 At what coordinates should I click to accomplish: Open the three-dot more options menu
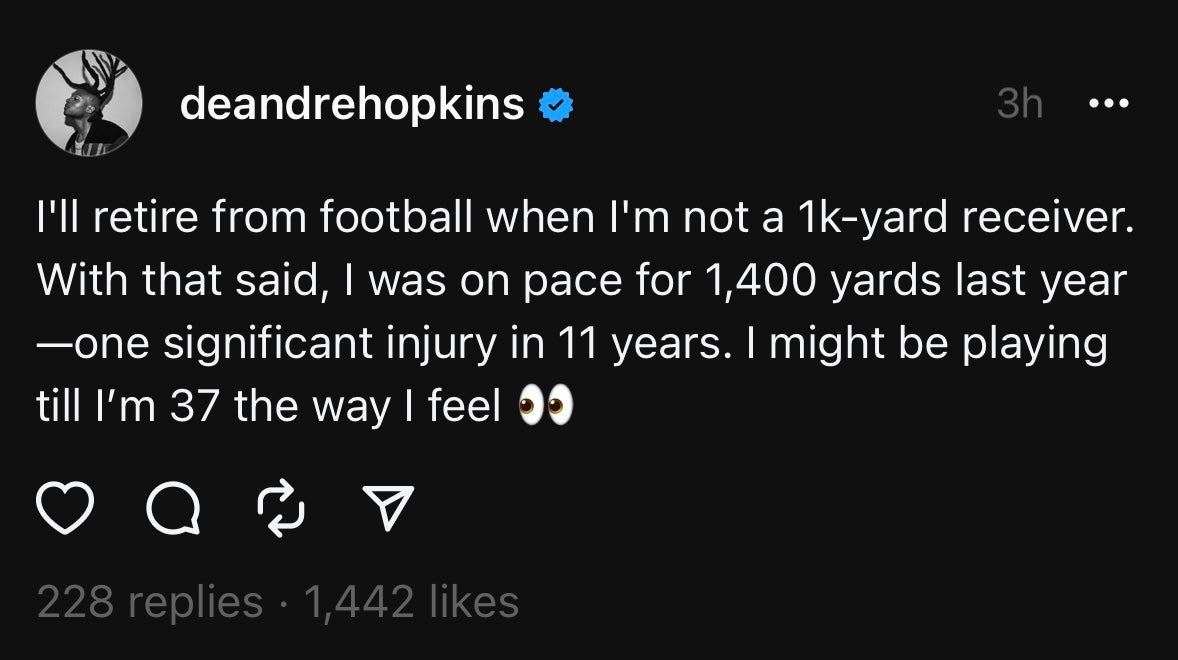(x=1110, y=103)
